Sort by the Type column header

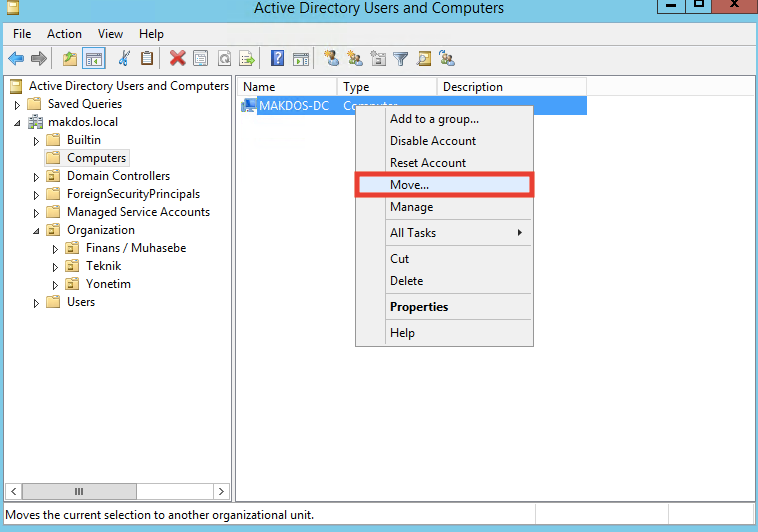pos(387,87)
